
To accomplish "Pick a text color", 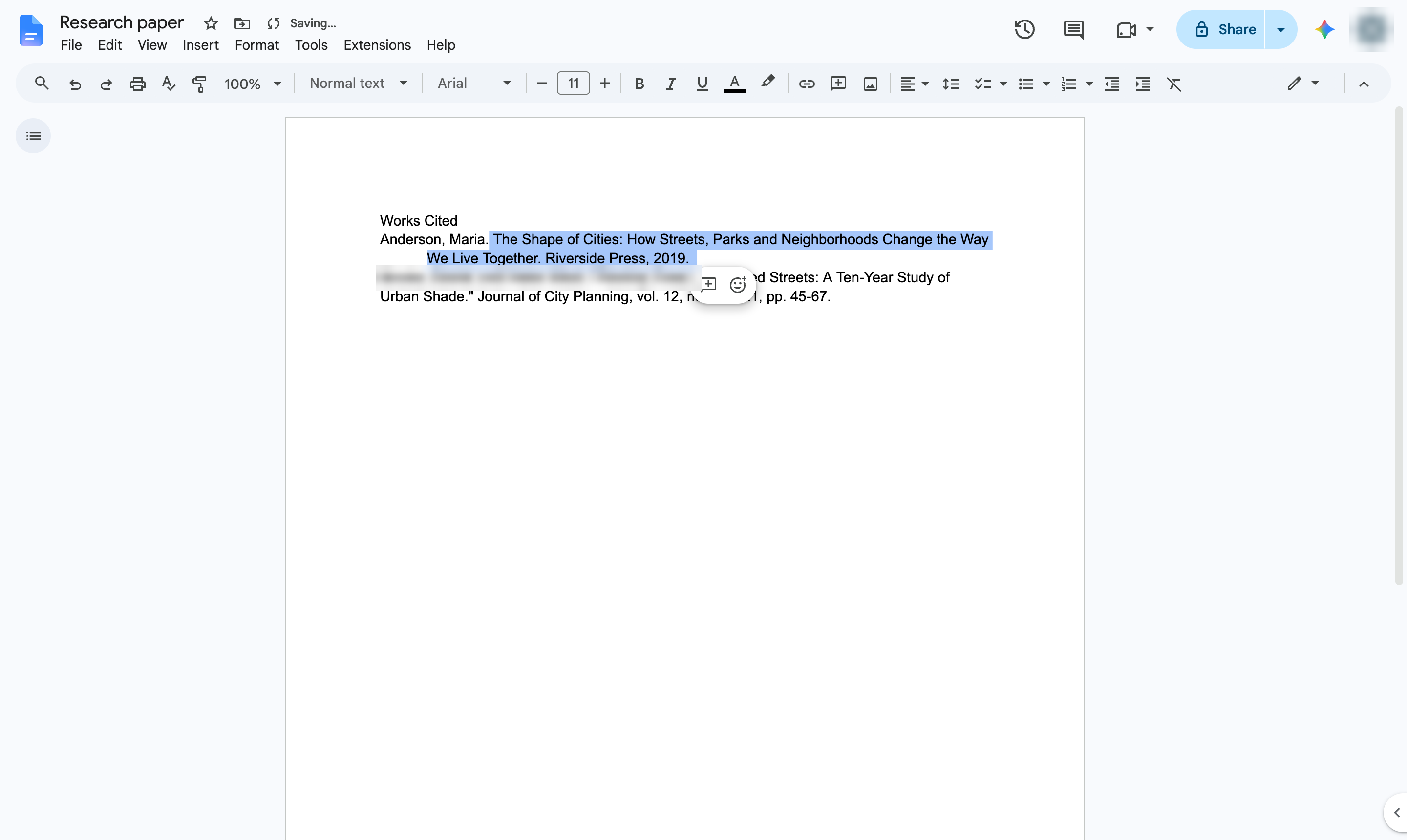I will tap(734, 84).
